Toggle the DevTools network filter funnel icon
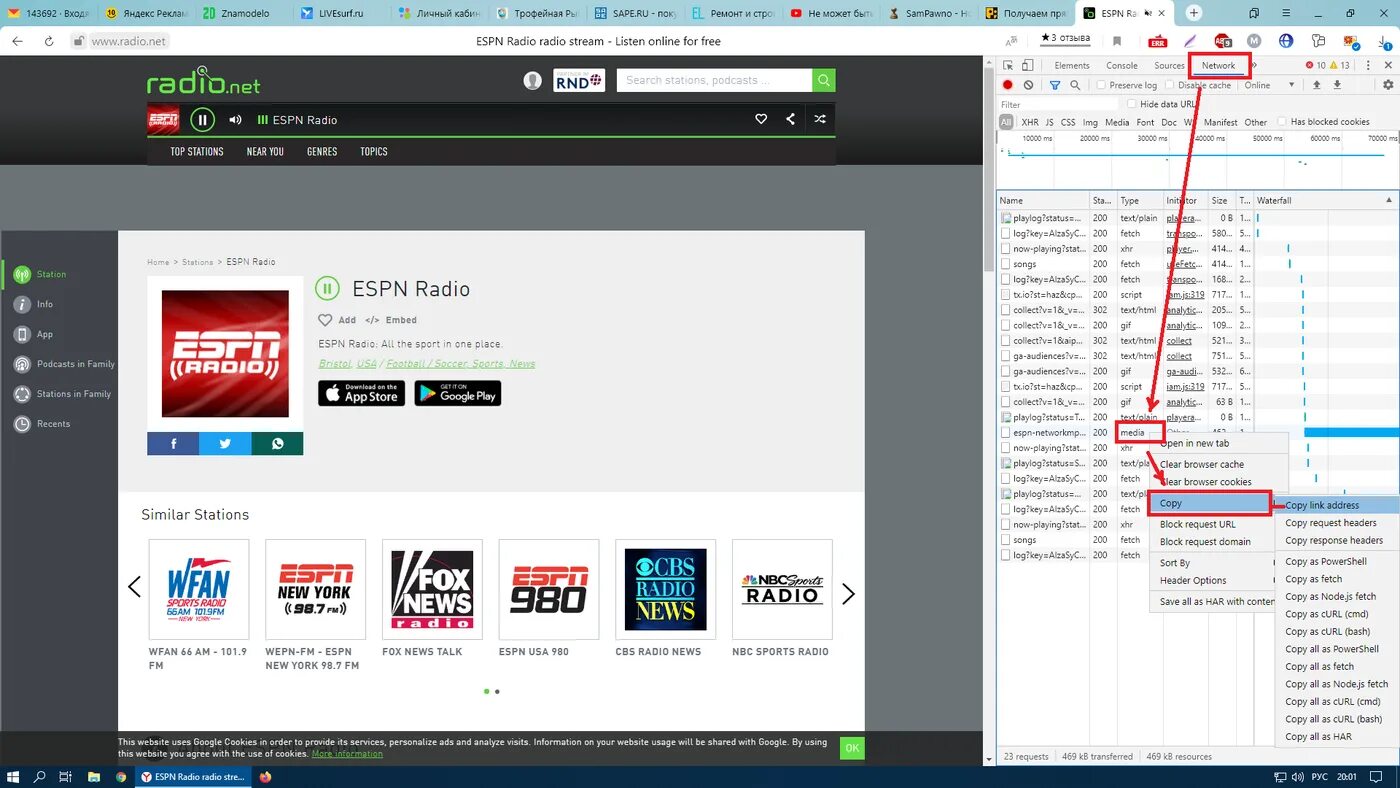 (1054, 85)
